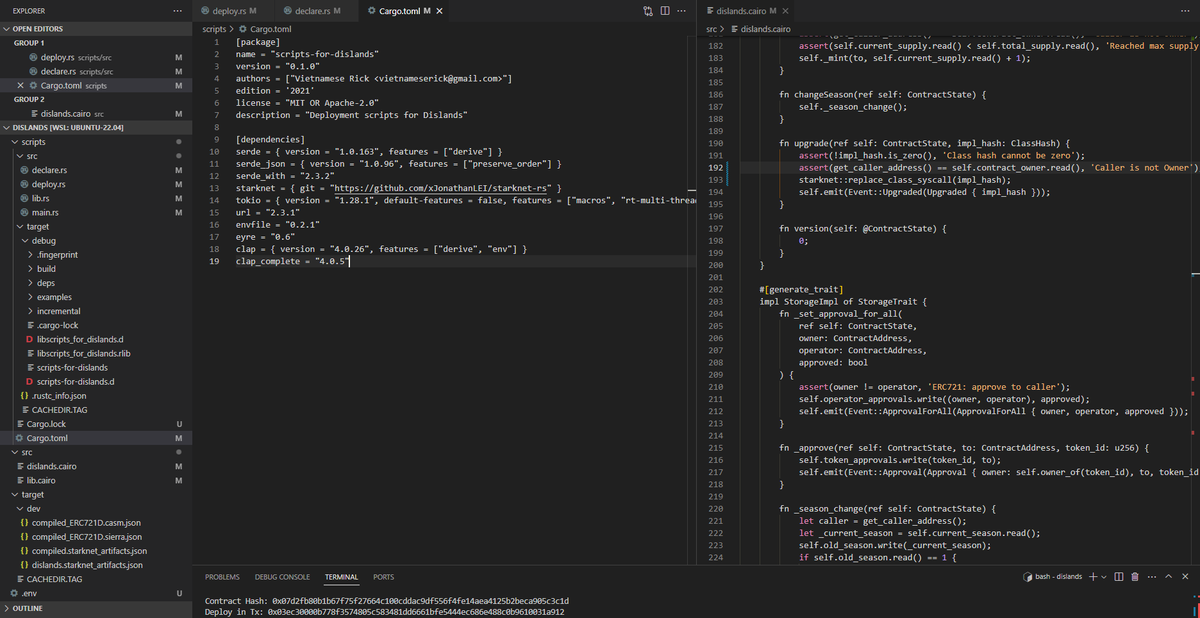Place cursor on line 19 clap_complete
The width and height of the screenshot is (1200, 618).
pos(292,261)
